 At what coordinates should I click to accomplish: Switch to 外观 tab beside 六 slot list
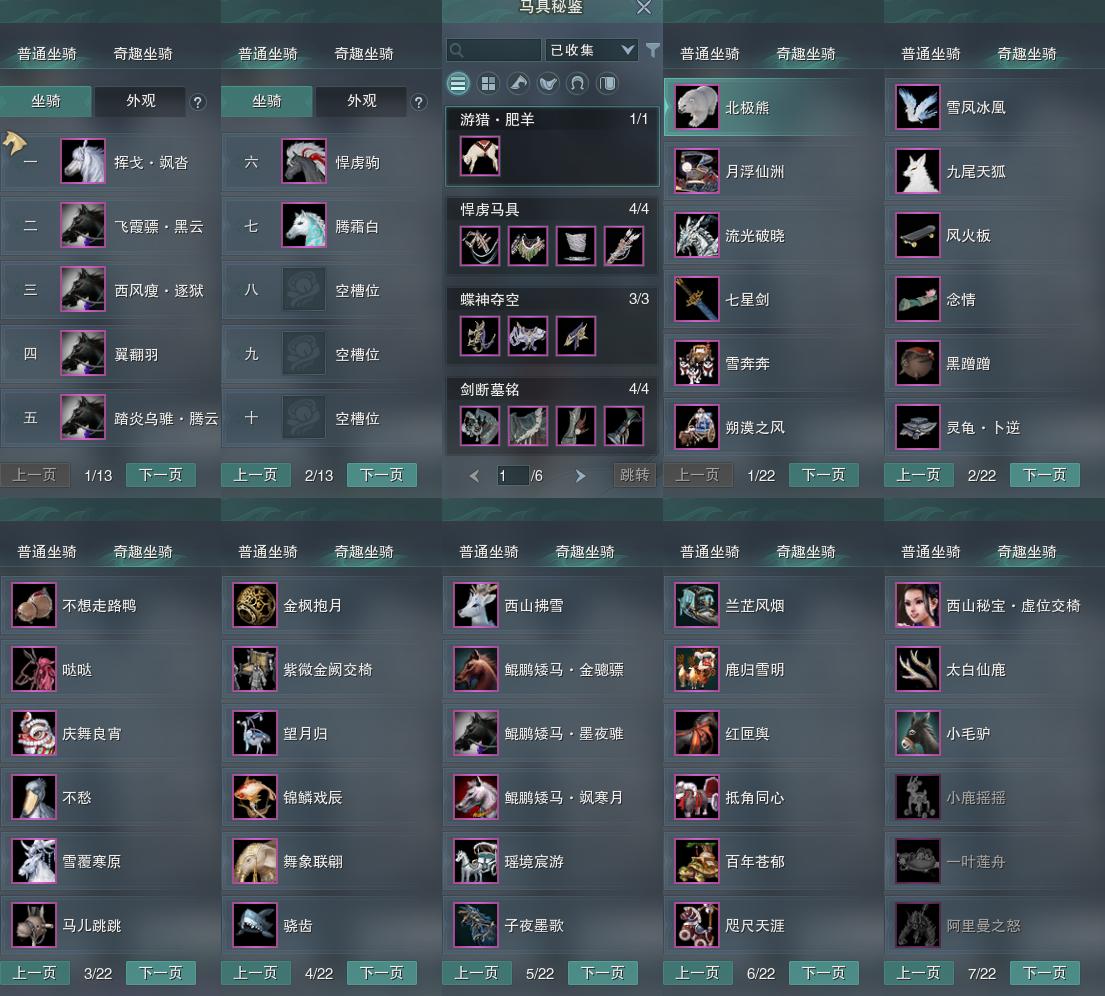[x=362, y=101]
